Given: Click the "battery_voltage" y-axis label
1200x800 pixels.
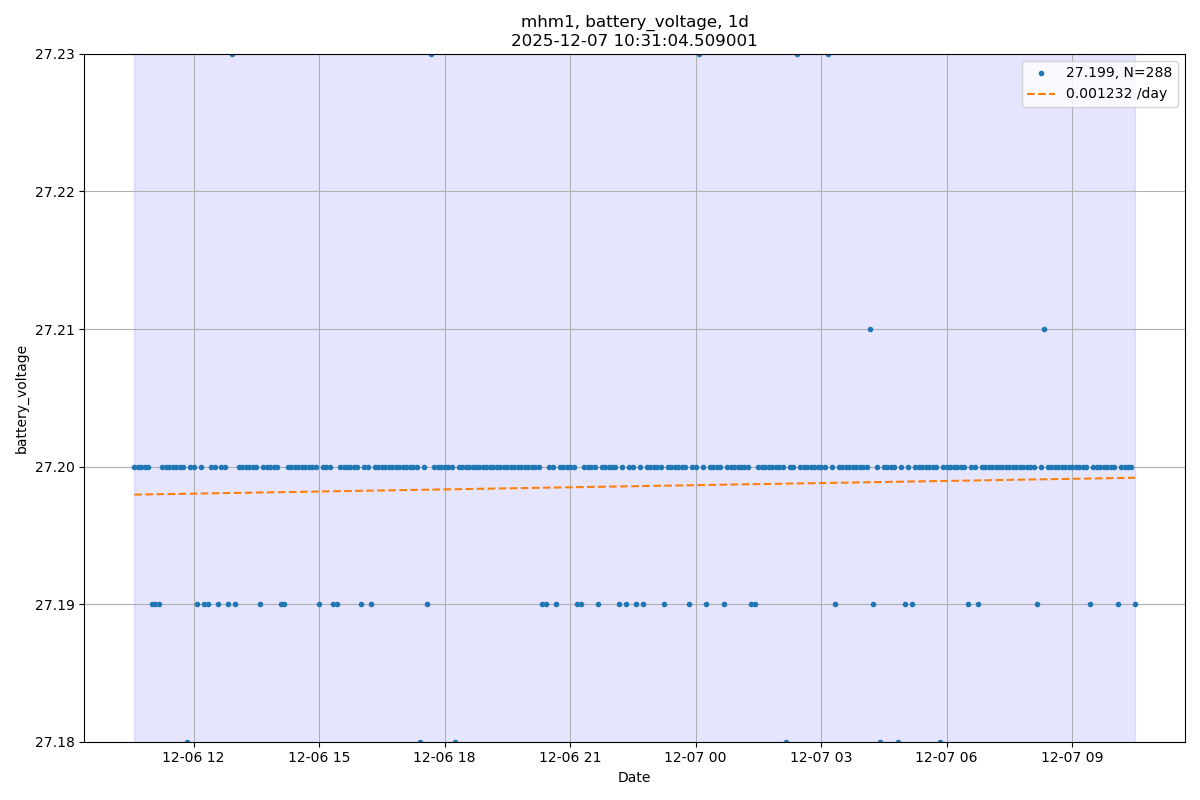Looking at the screenshot, I should [22, 399].
